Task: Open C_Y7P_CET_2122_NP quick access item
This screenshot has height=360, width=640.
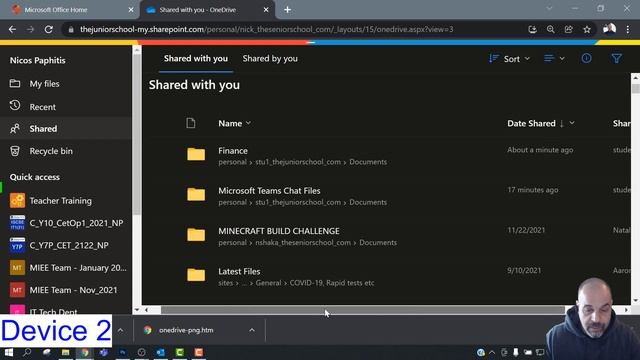Action: tap(69, 245)
